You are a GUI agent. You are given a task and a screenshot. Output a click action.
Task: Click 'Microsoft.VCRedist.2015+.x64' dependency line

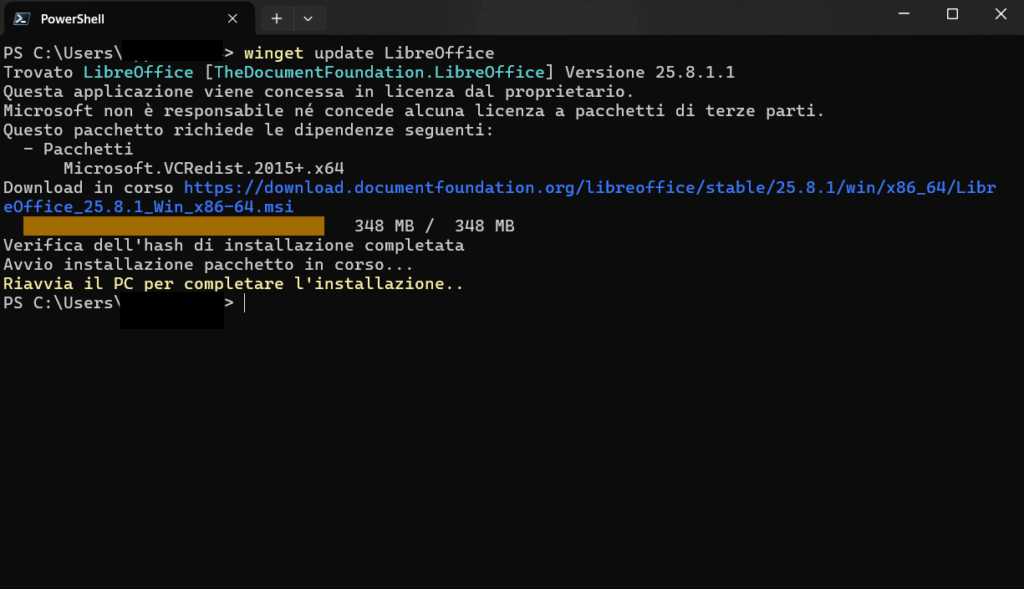[x=204, y=168]
